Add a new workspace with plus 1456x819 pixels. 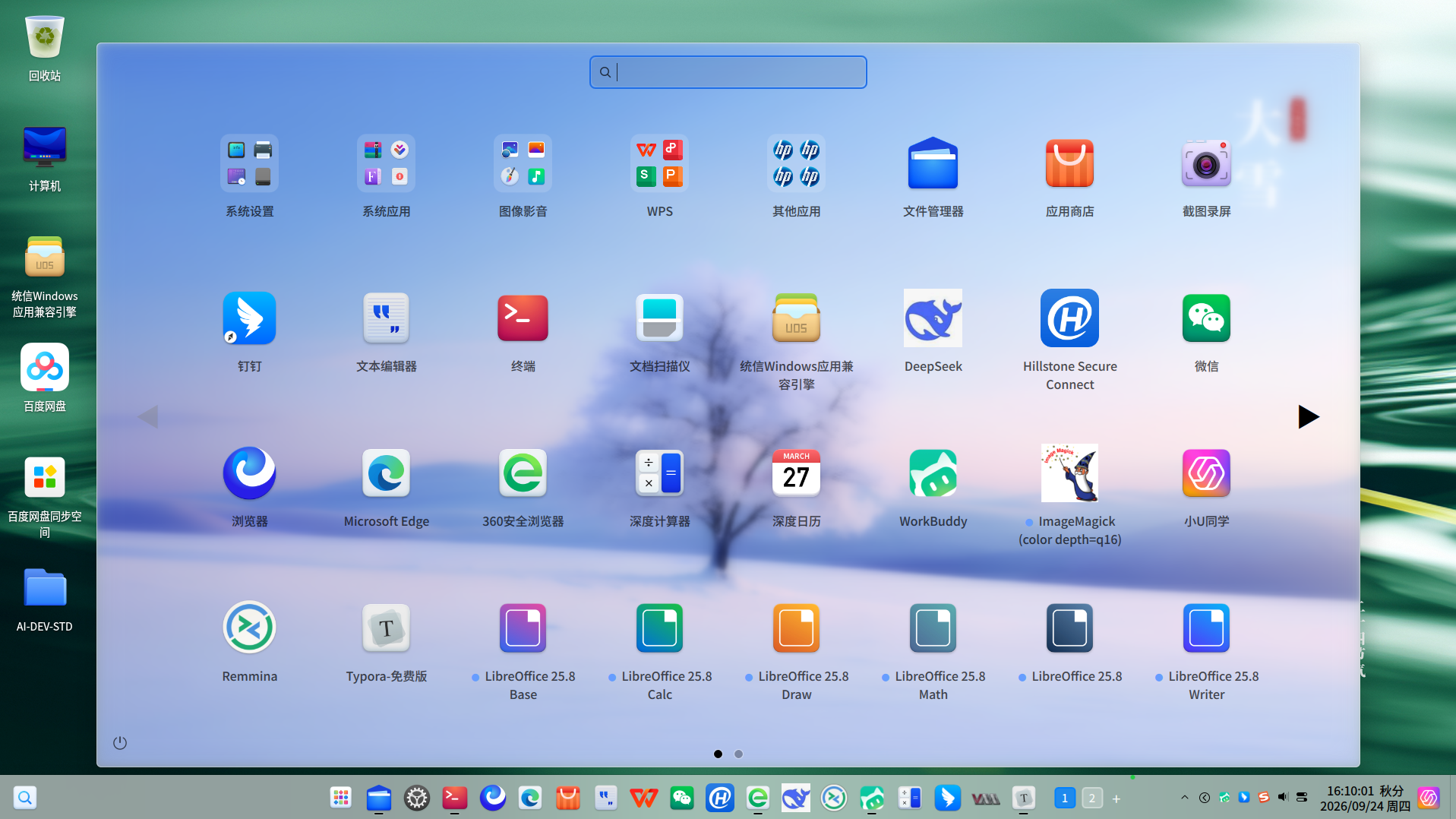pyautogui.click(x=1116, y=798)
